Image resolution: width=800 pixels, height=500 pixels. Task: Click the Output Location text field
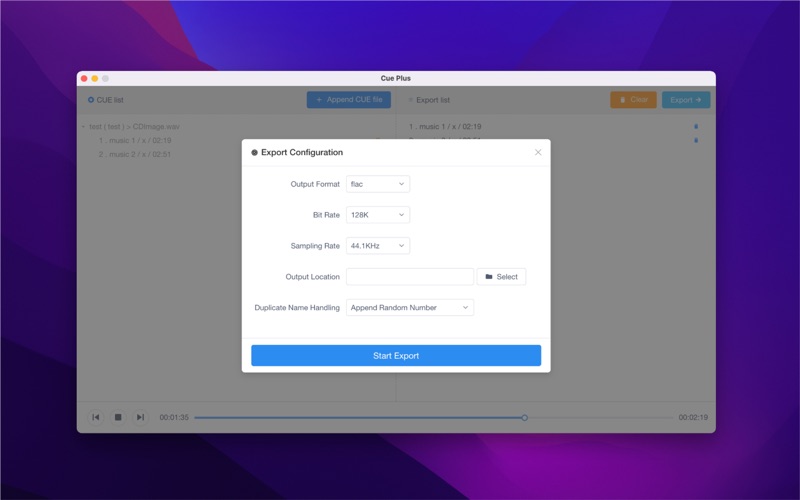(x=410, y=277)
